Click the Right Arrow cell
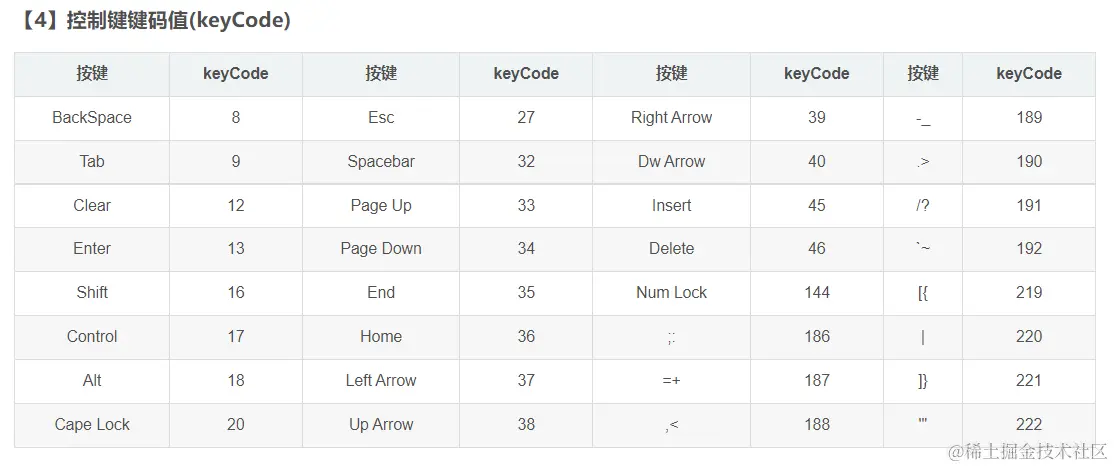The image size is (1114, 468). [x=671, y=118]
